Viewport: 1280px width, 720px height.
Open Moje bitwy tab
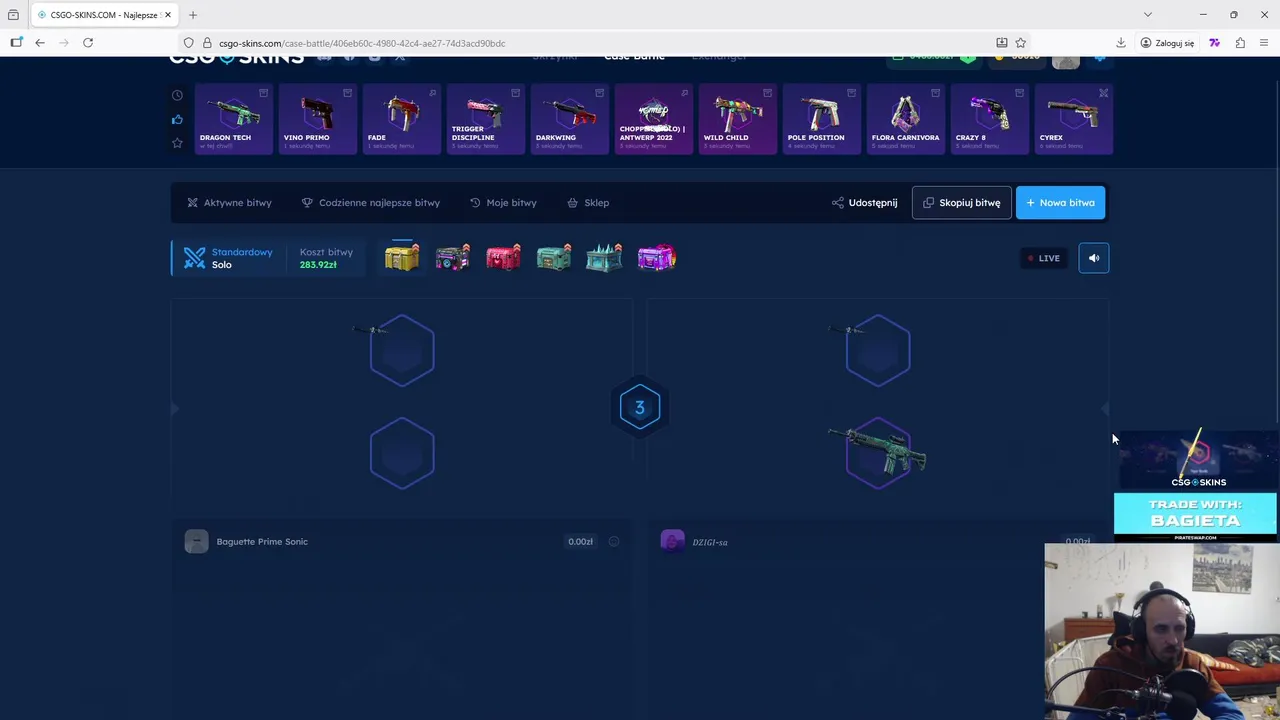[x=503, y=202]
